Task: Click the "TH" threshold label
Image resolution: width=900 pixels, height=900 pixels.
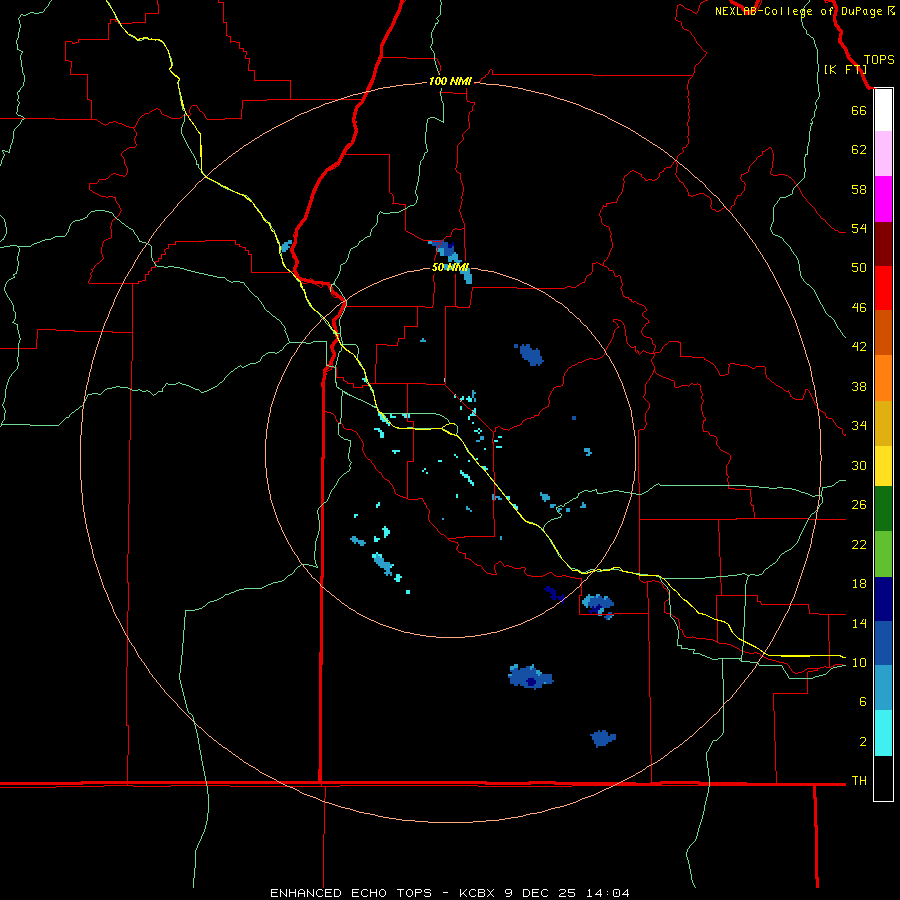Action: (859, 781)
